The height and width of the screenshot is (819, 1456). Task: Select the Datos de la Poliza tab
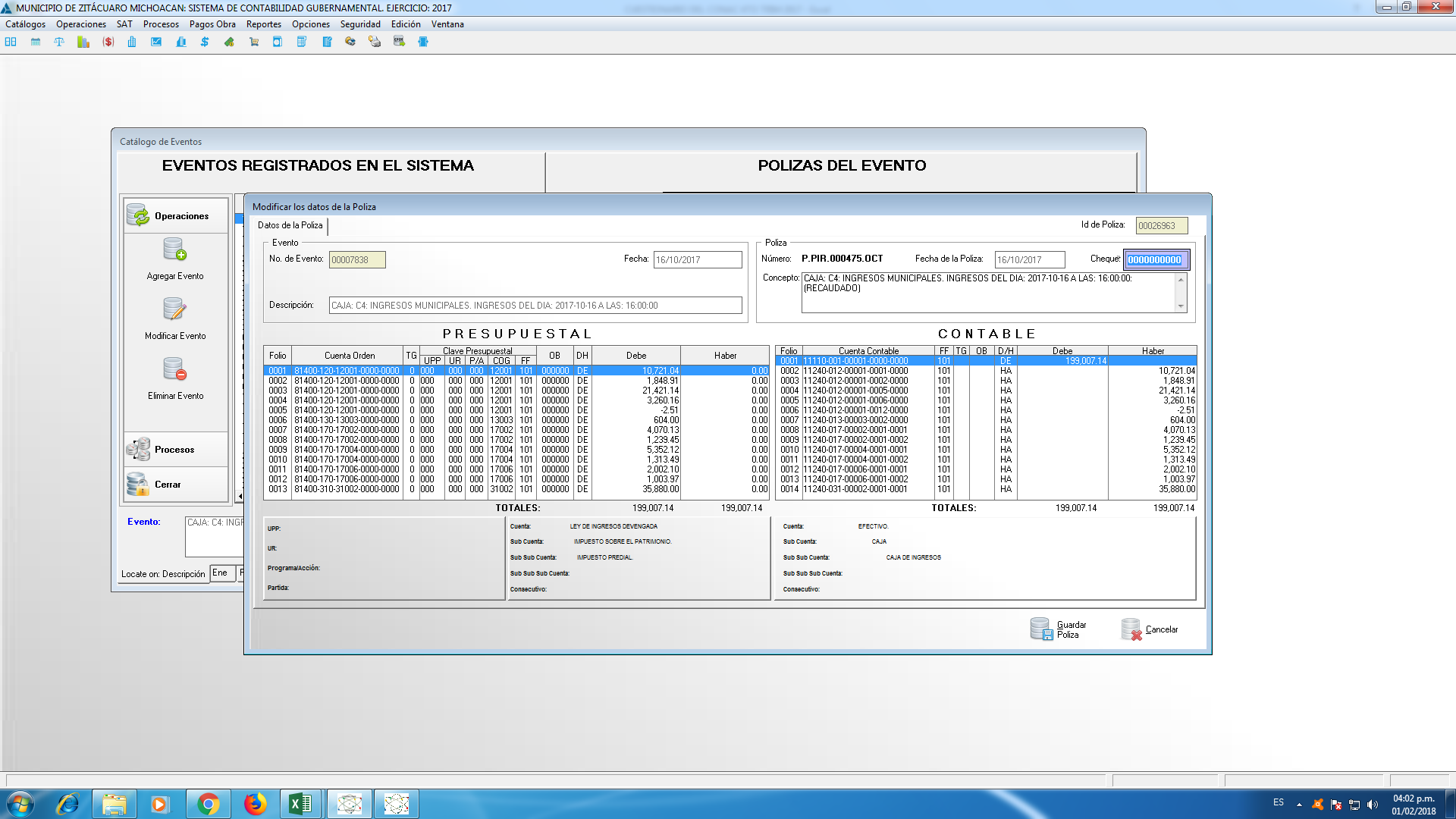(290, 225)
